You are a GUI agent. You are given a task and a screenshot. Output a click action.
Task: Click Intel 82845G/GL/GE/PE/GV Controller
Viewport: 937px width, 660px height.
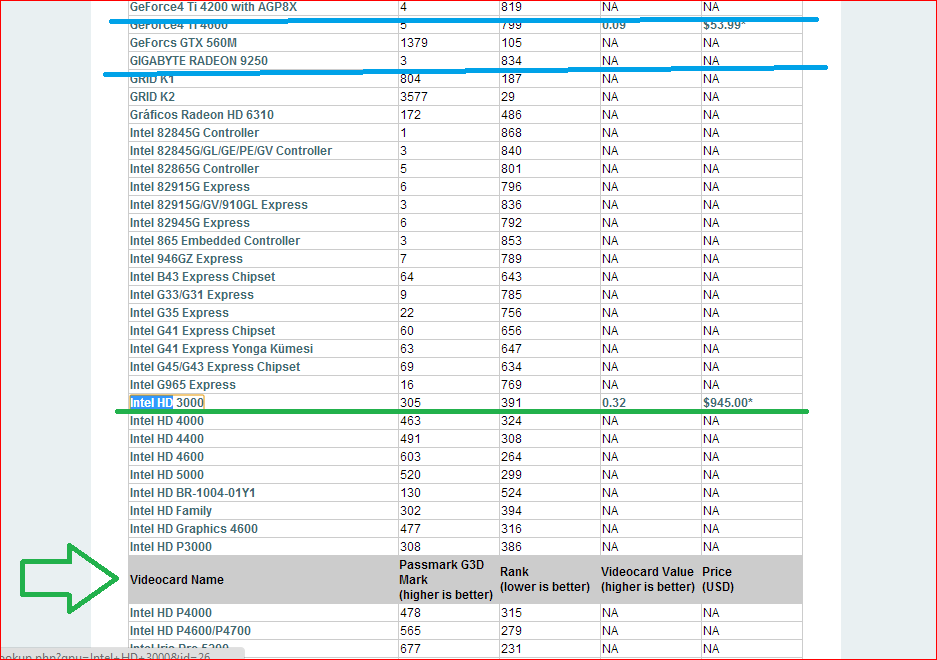(231, 151)
